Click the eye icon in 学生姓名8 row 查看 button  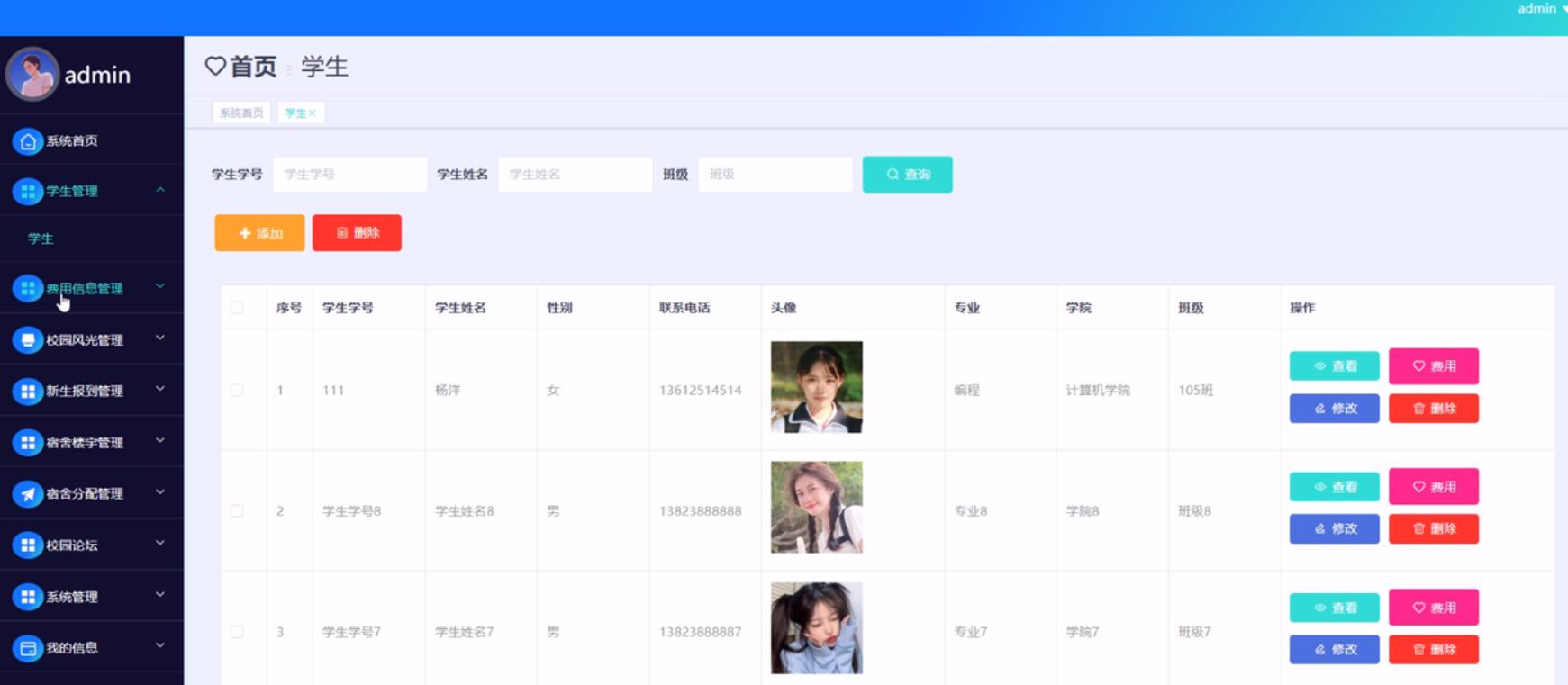point(1320,487)
